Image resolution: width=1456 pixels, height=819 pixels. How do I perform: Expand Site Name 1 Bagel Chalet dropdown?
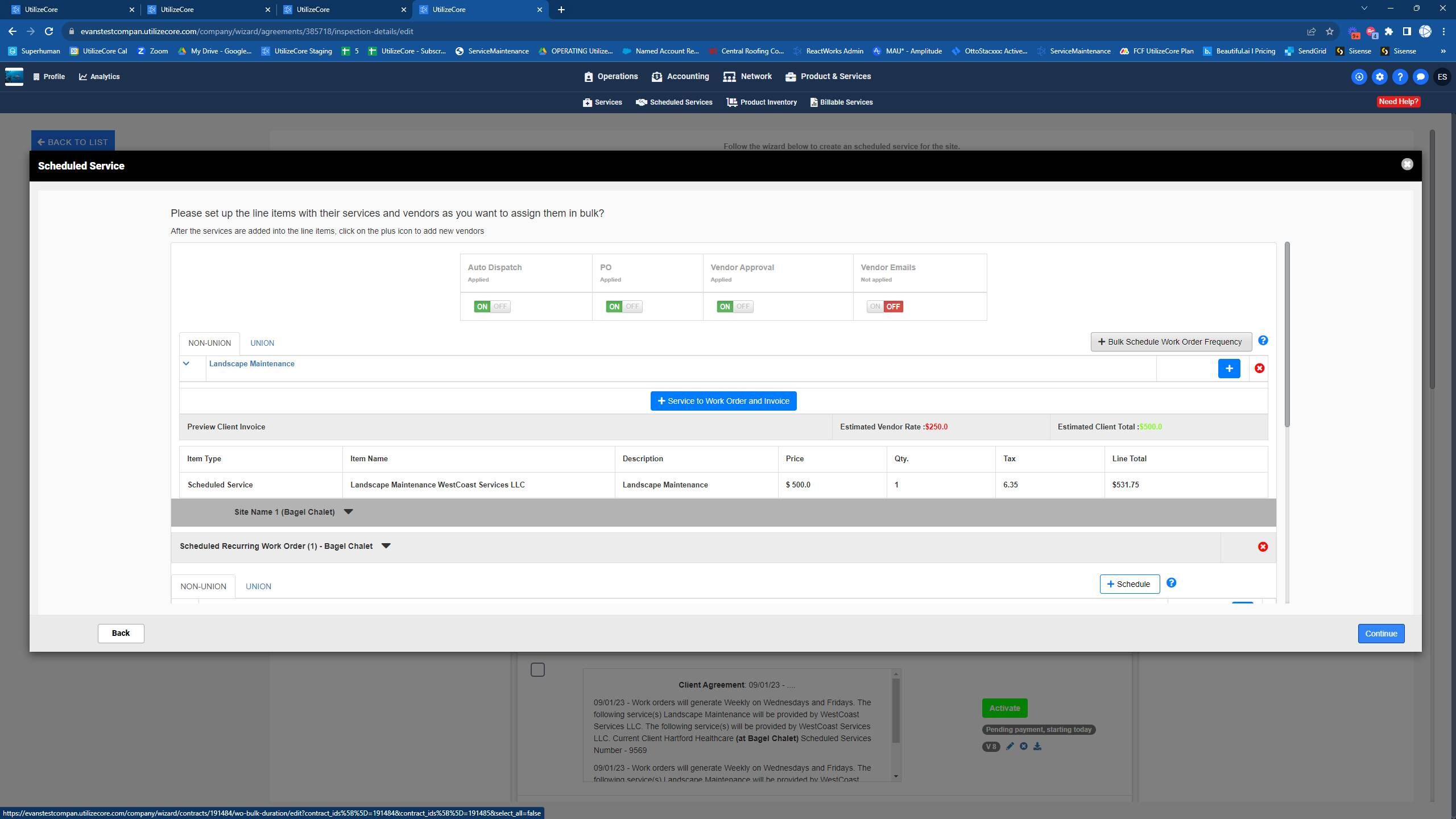pyautogui.click(x=349, y=512)
